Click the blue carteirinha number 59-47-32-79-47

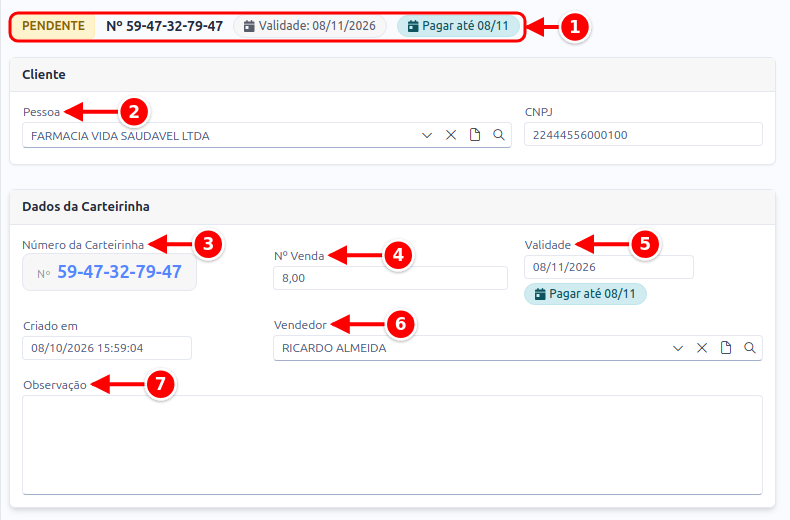pyautogui.click(x=119, y=272)
